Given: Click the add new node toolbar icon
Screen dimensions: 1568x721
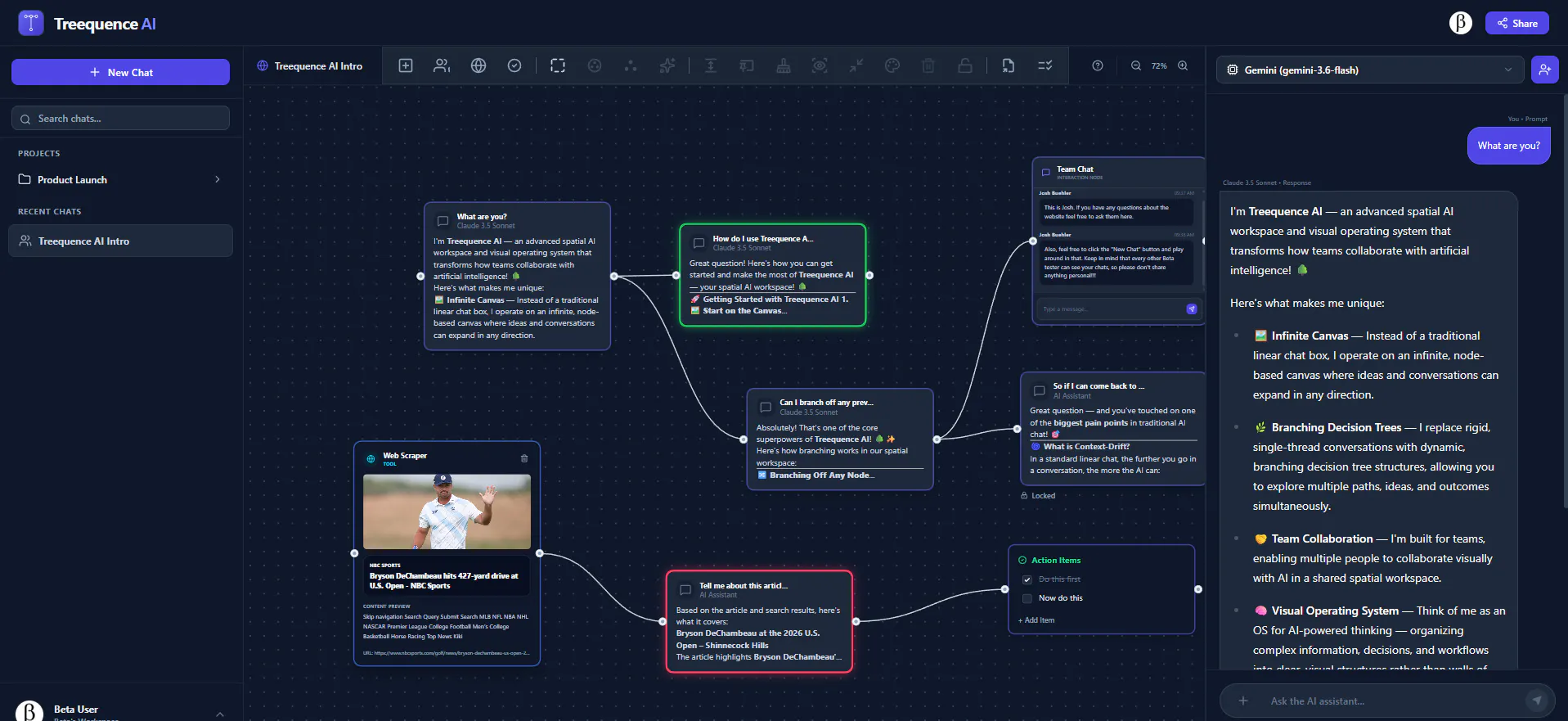Looking at the screenshot, I should pyautogui.click(x=406, y=65).
